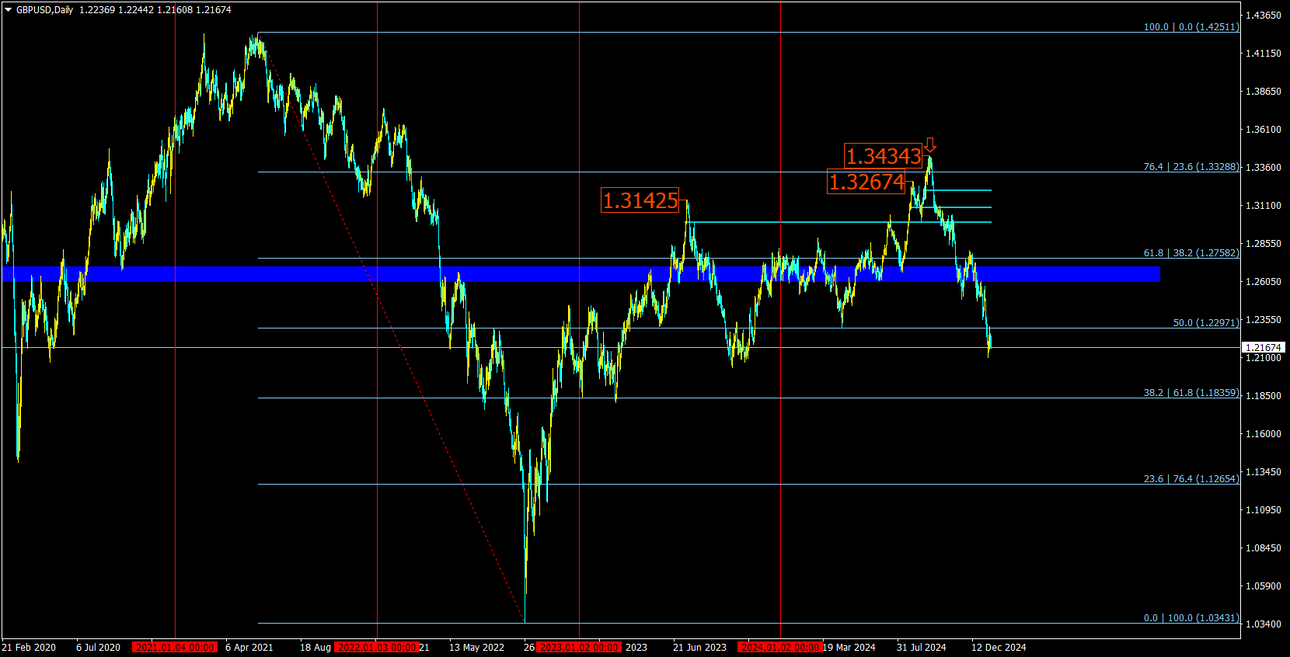Click the 38.2 | 61.8 (1.18359) Fibonacci label

pyautogui.click(x=1192, y=393)
